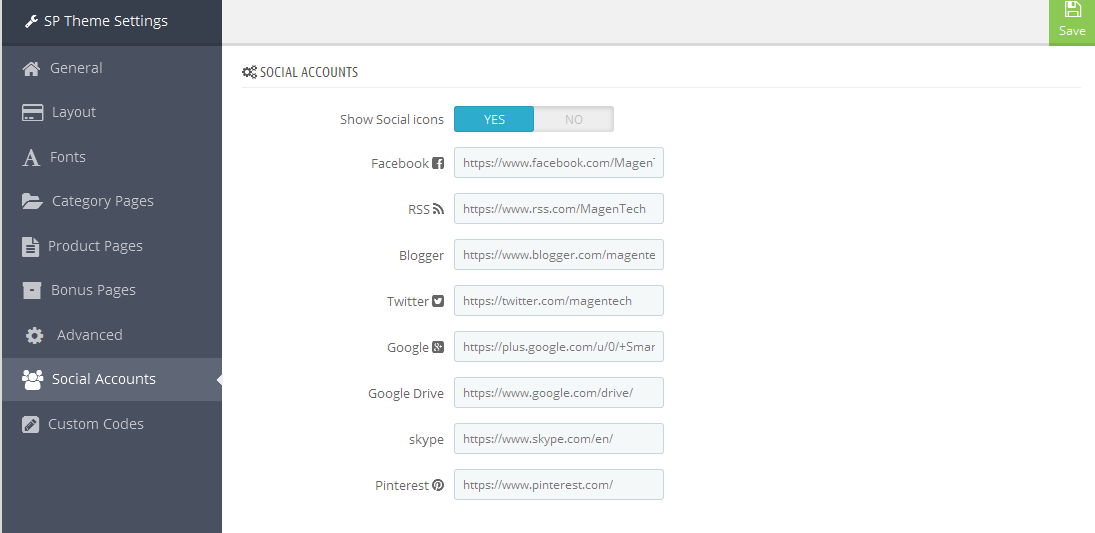
Task: Click the Facebook URL input field
Action: click(x=559, y=163)
